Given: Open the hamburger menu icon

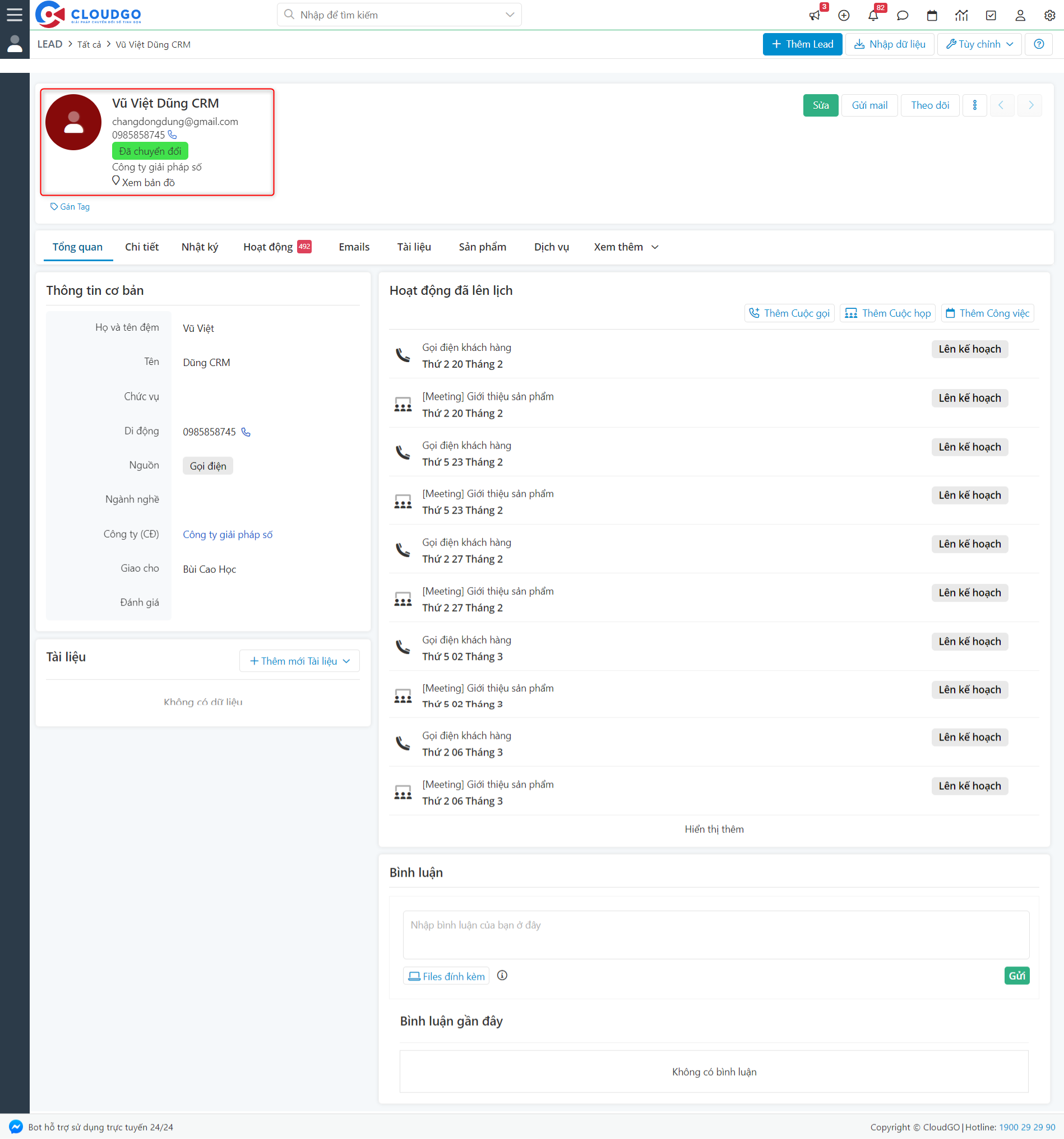Looking at the screenshot, I should [15, 15].
